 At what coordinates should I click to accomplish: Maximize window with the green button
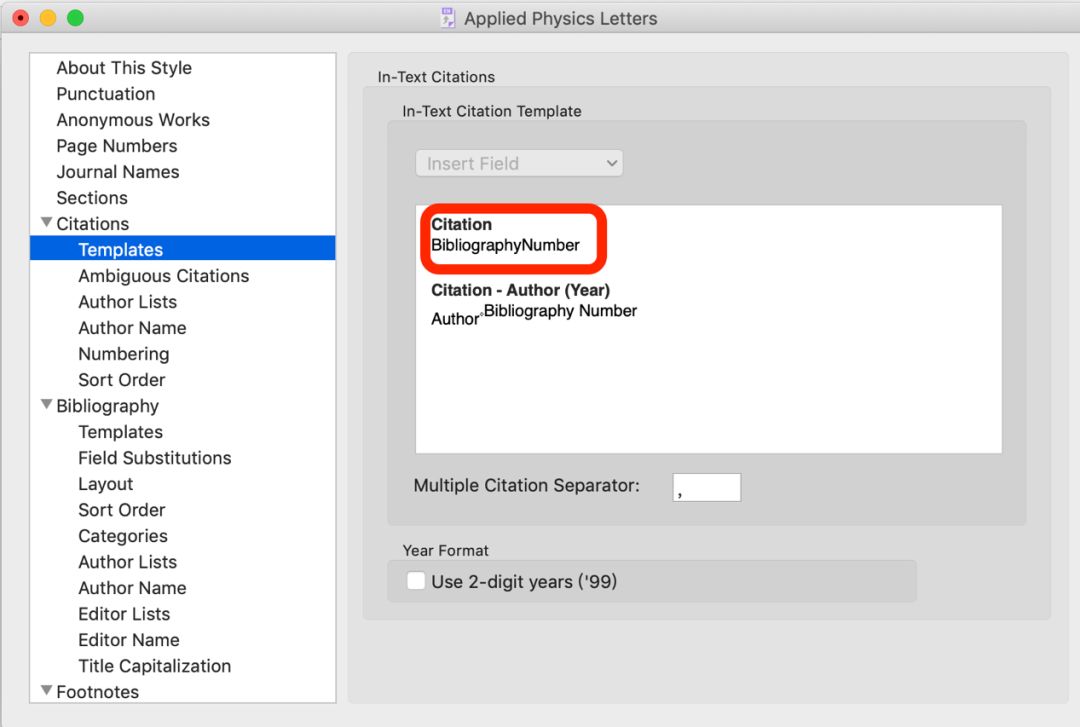click(x=75, y=18)
